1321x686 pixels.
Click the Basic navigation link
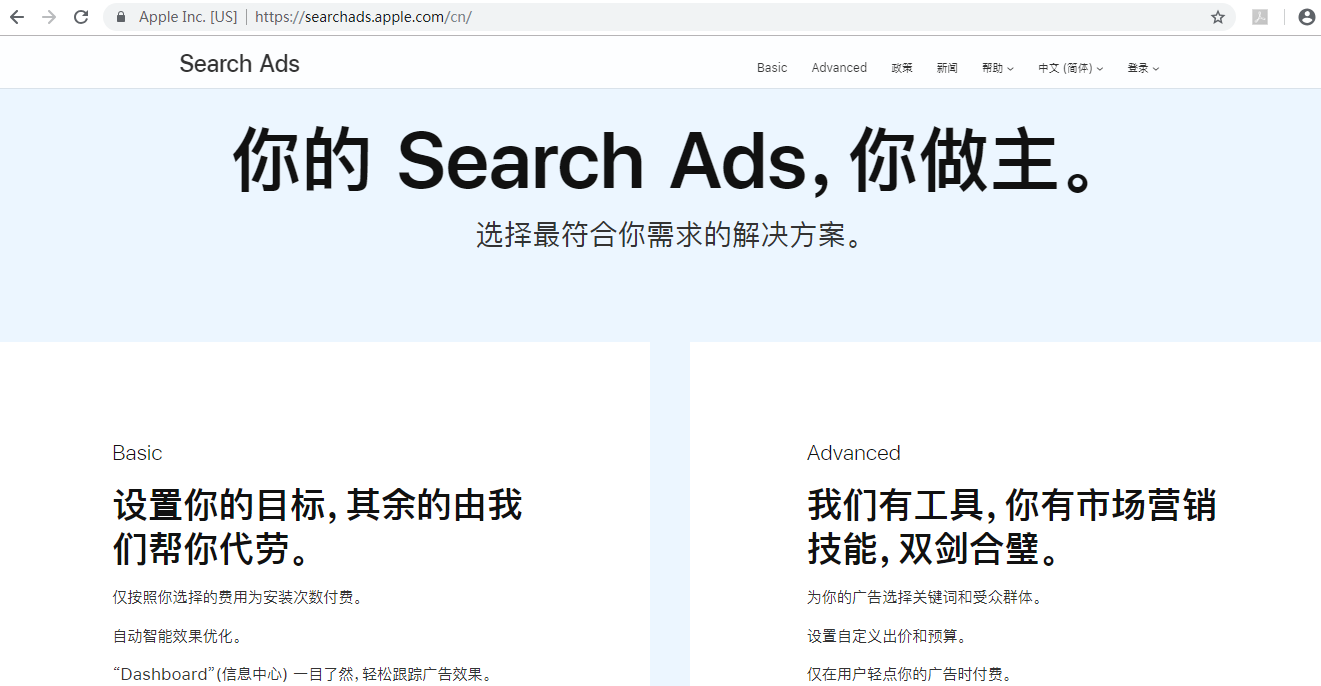(771, 68)
